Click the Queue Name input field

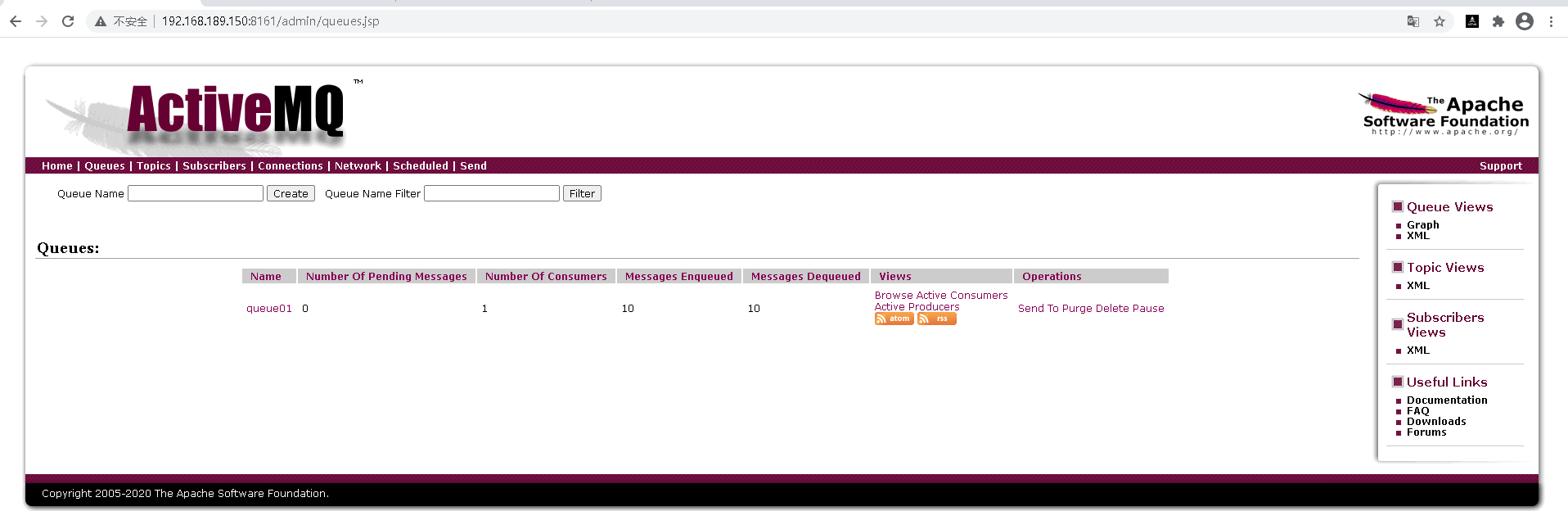click(196, 193)
